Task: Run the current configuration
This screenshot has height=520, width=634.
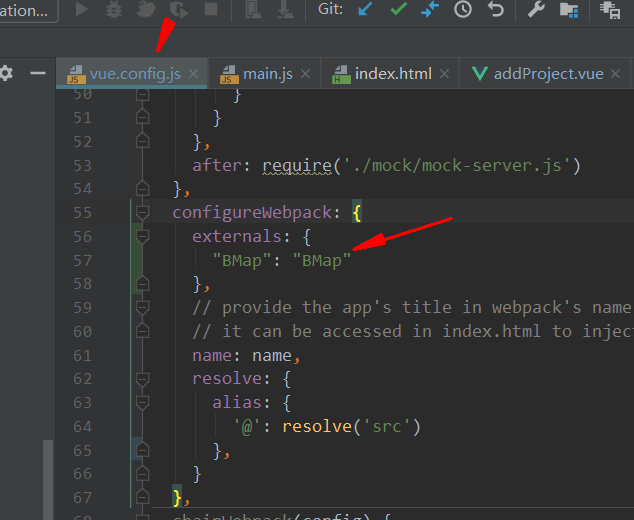Action: [82, 9]
